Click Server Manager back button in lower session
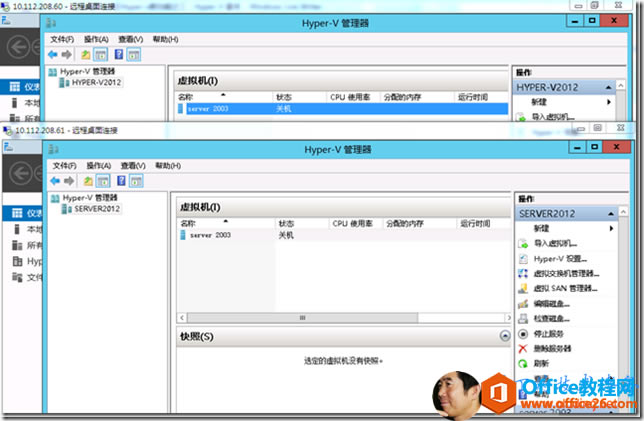This screenshot has width=644, height=421. 21,173
